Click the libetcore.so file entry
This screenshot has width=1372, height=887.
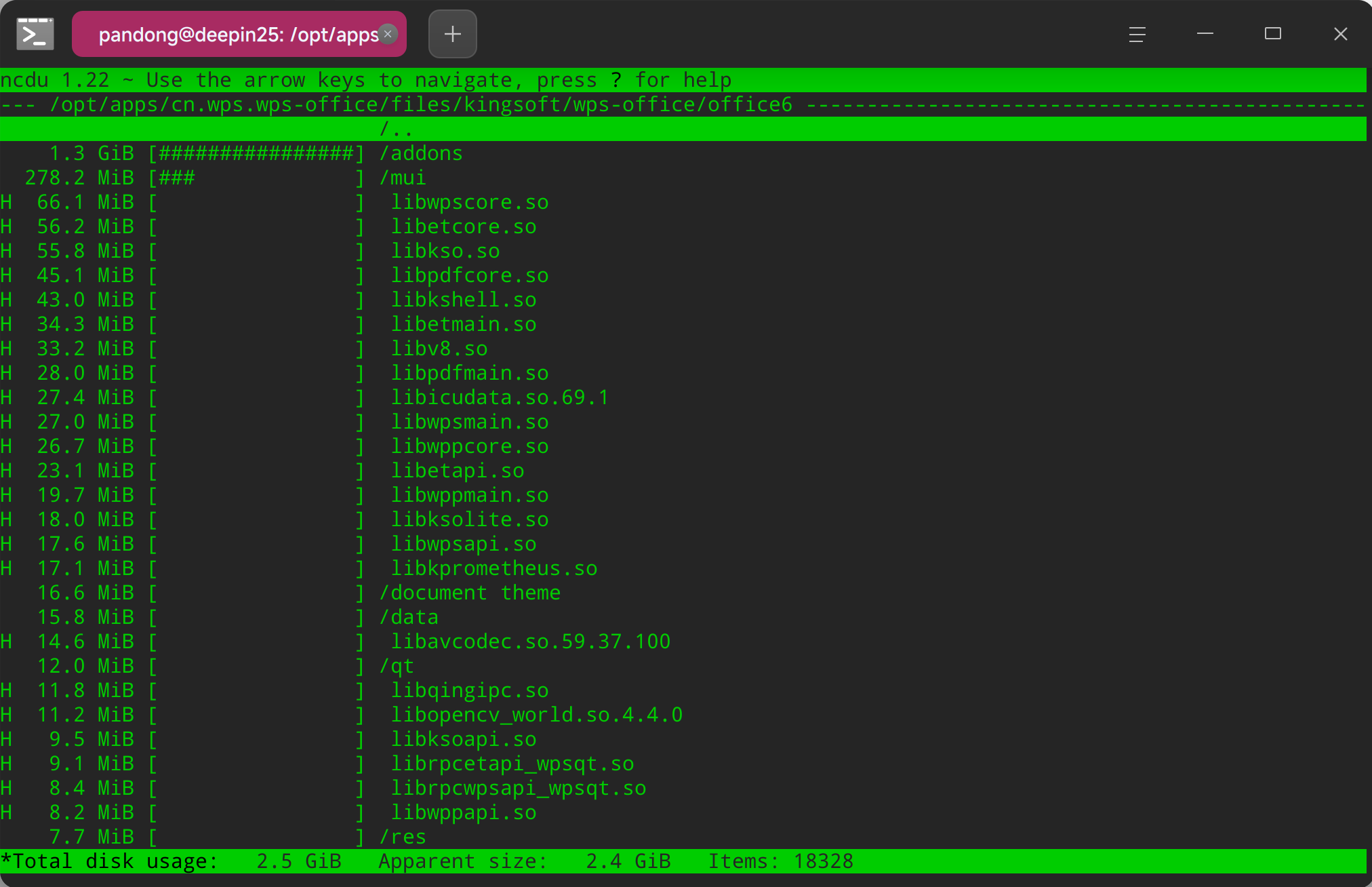464,226
